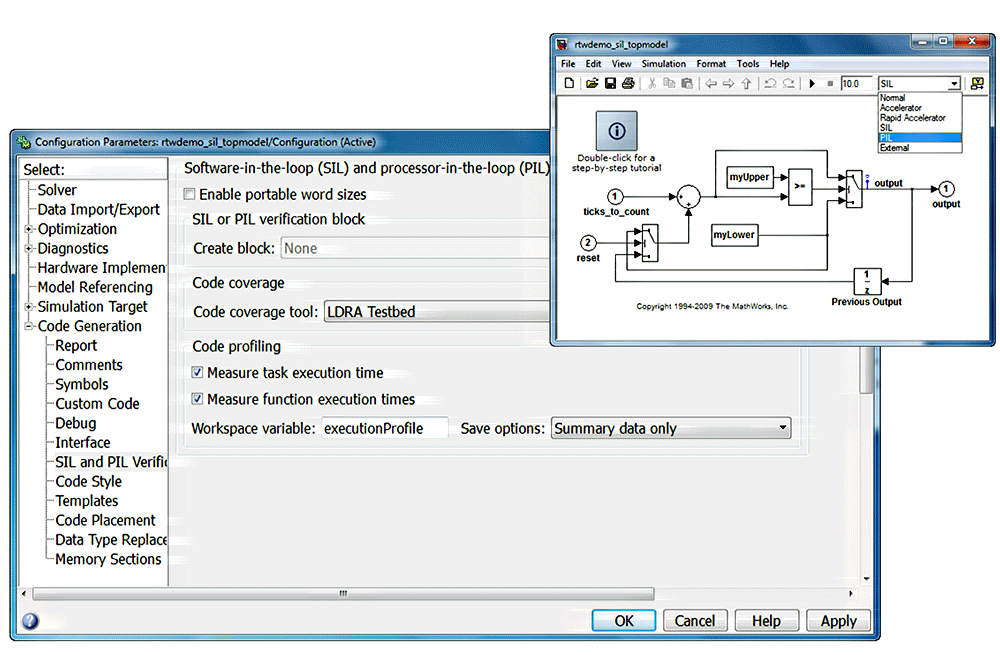Screen dimensions: 1000x655
Task: Select the output outport block
Action: [946, 189]
